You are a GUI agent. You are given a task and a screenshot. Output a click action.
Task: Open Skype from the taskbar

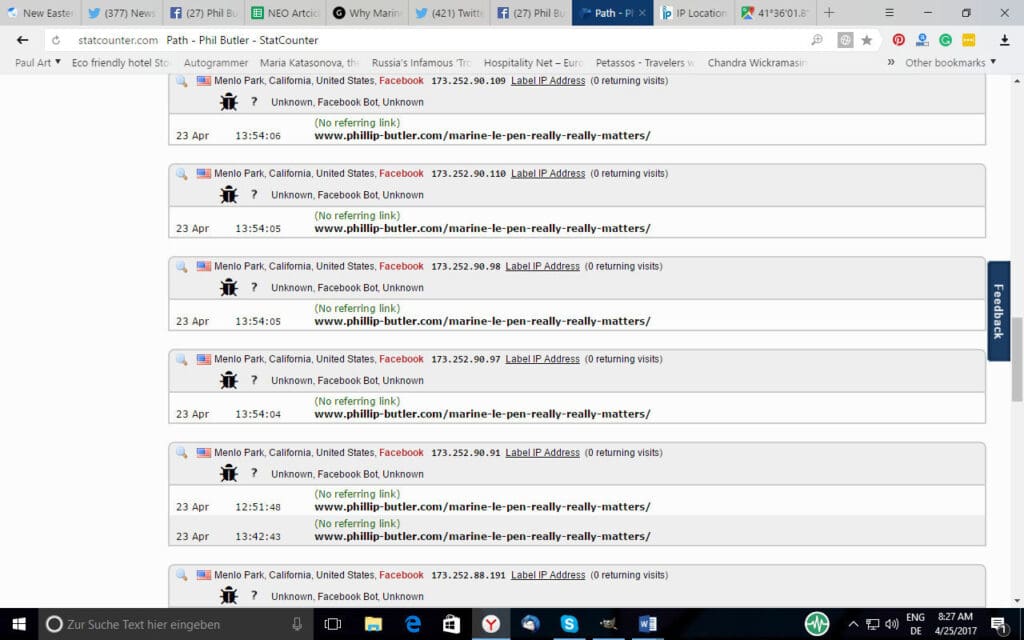click(569, 624)
